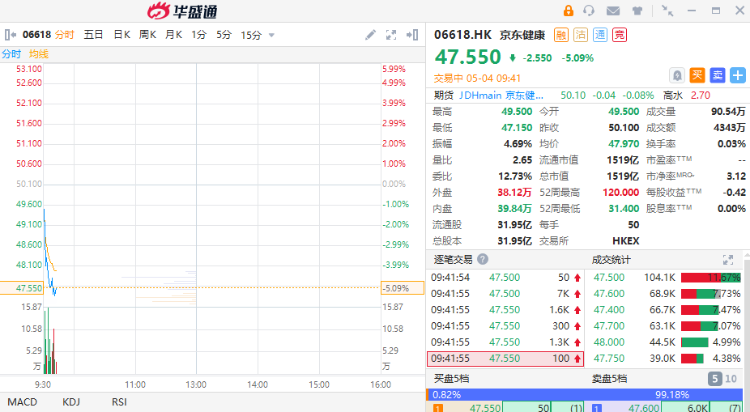The image size is (750, 412).
Task: Click the 卖盘5档 heading
Action: [x=609, y=379]
